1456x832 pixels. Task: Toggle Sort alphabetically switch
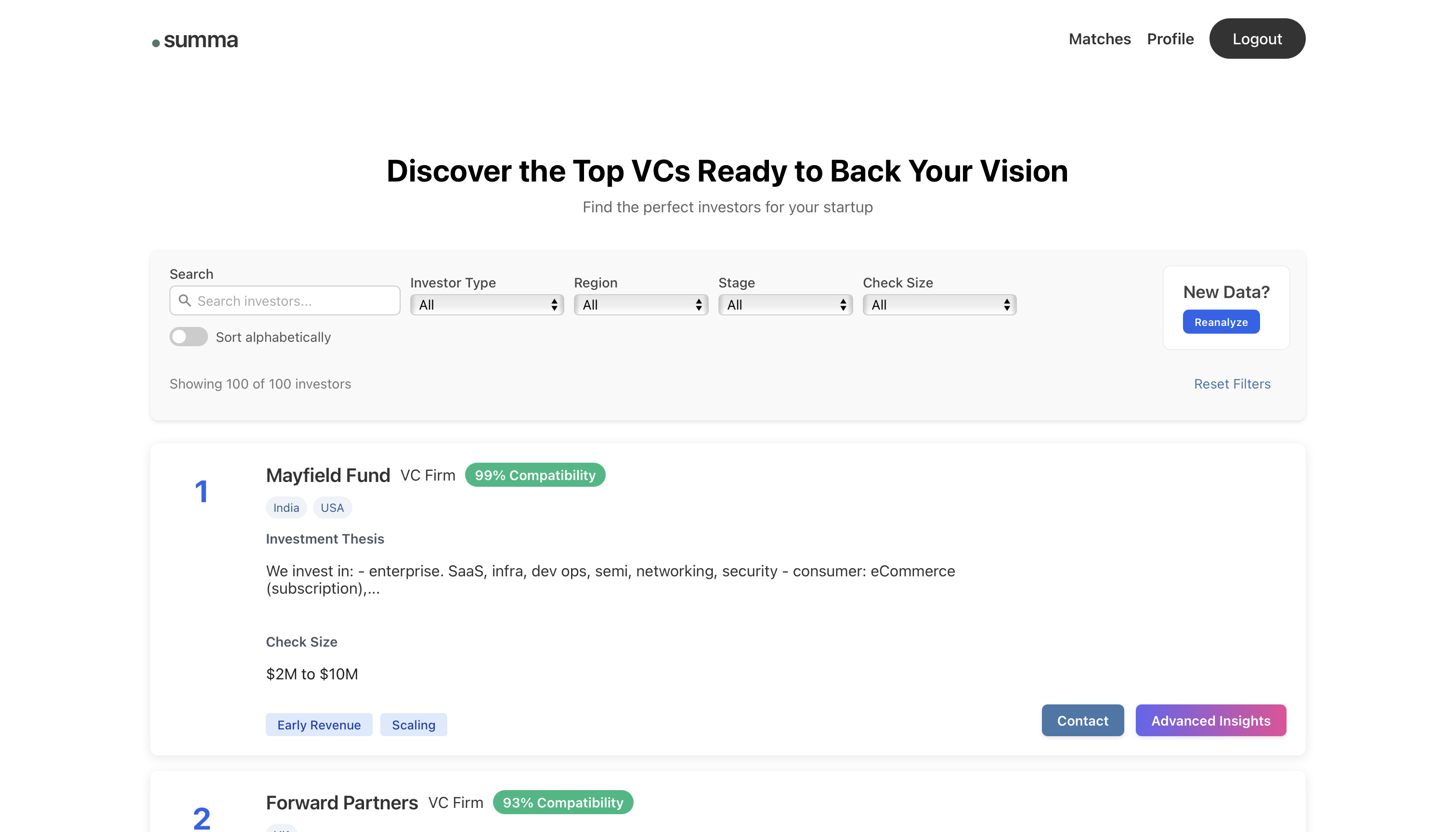(189, 337)
